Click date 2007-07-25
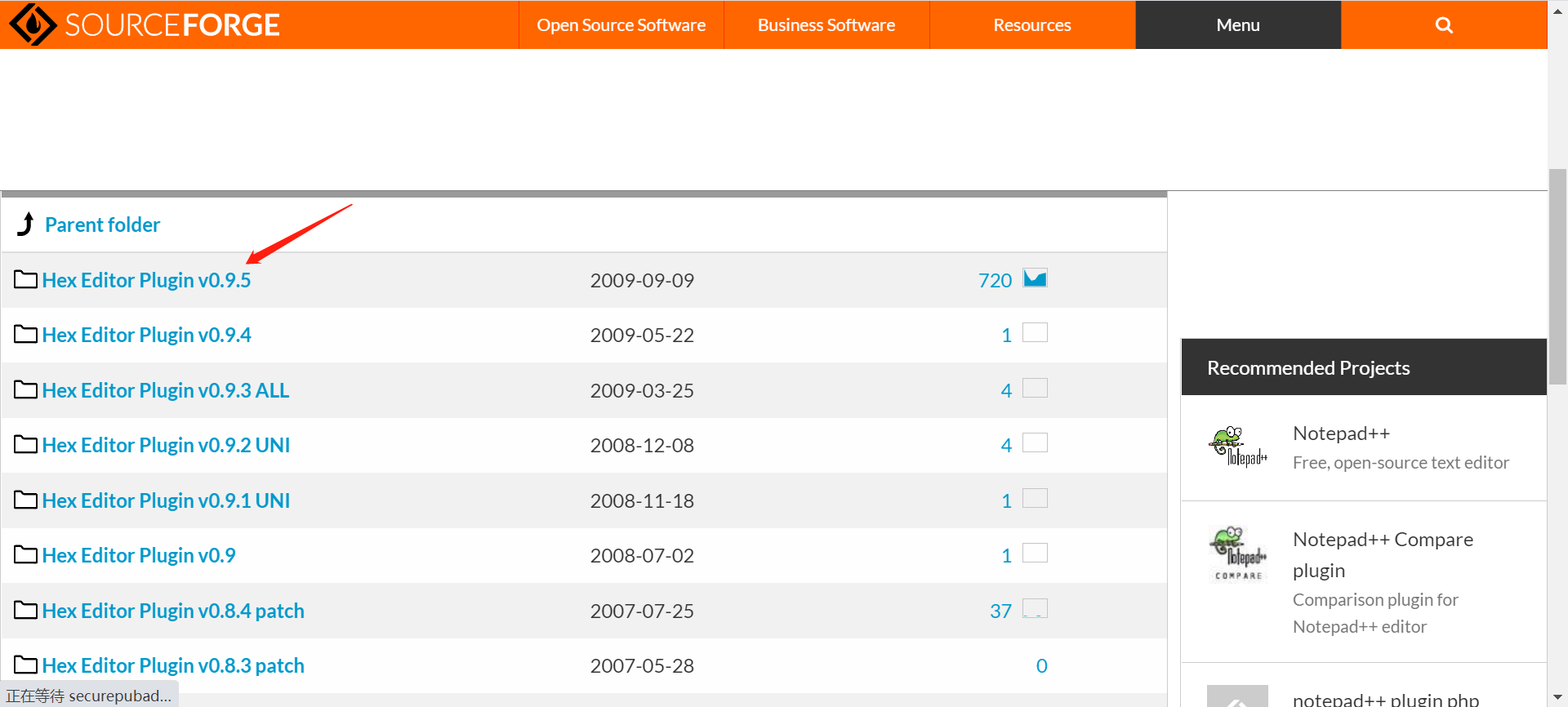 click(642, 611)
